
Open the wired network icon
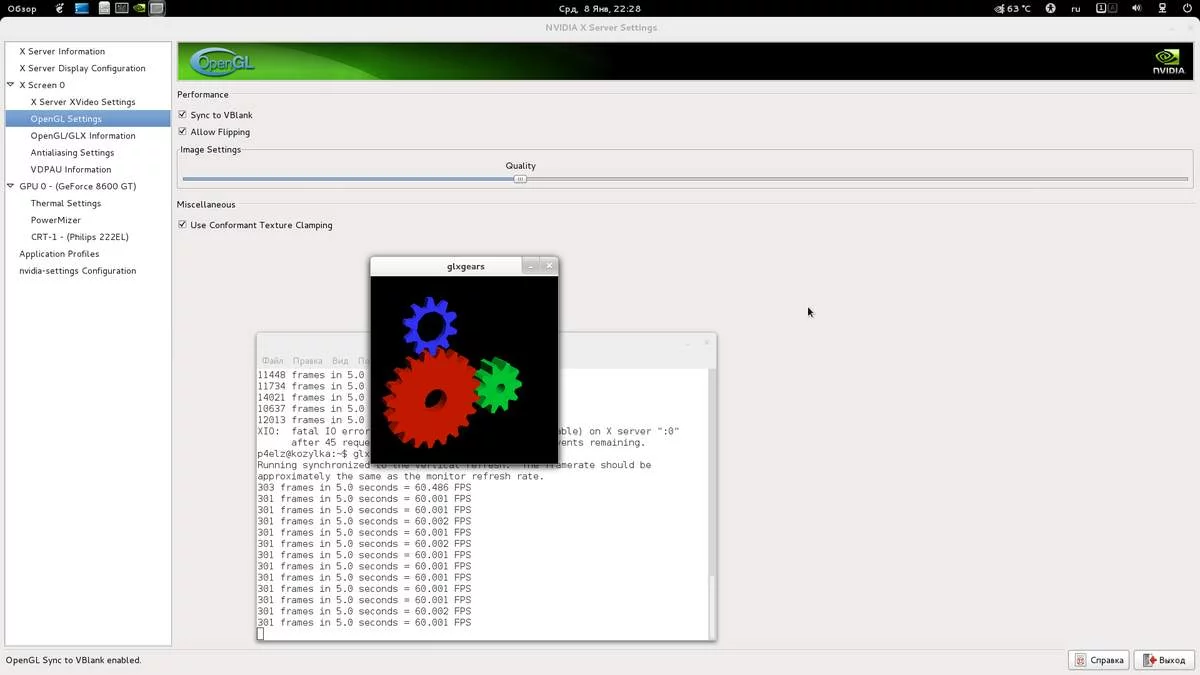1160,9
